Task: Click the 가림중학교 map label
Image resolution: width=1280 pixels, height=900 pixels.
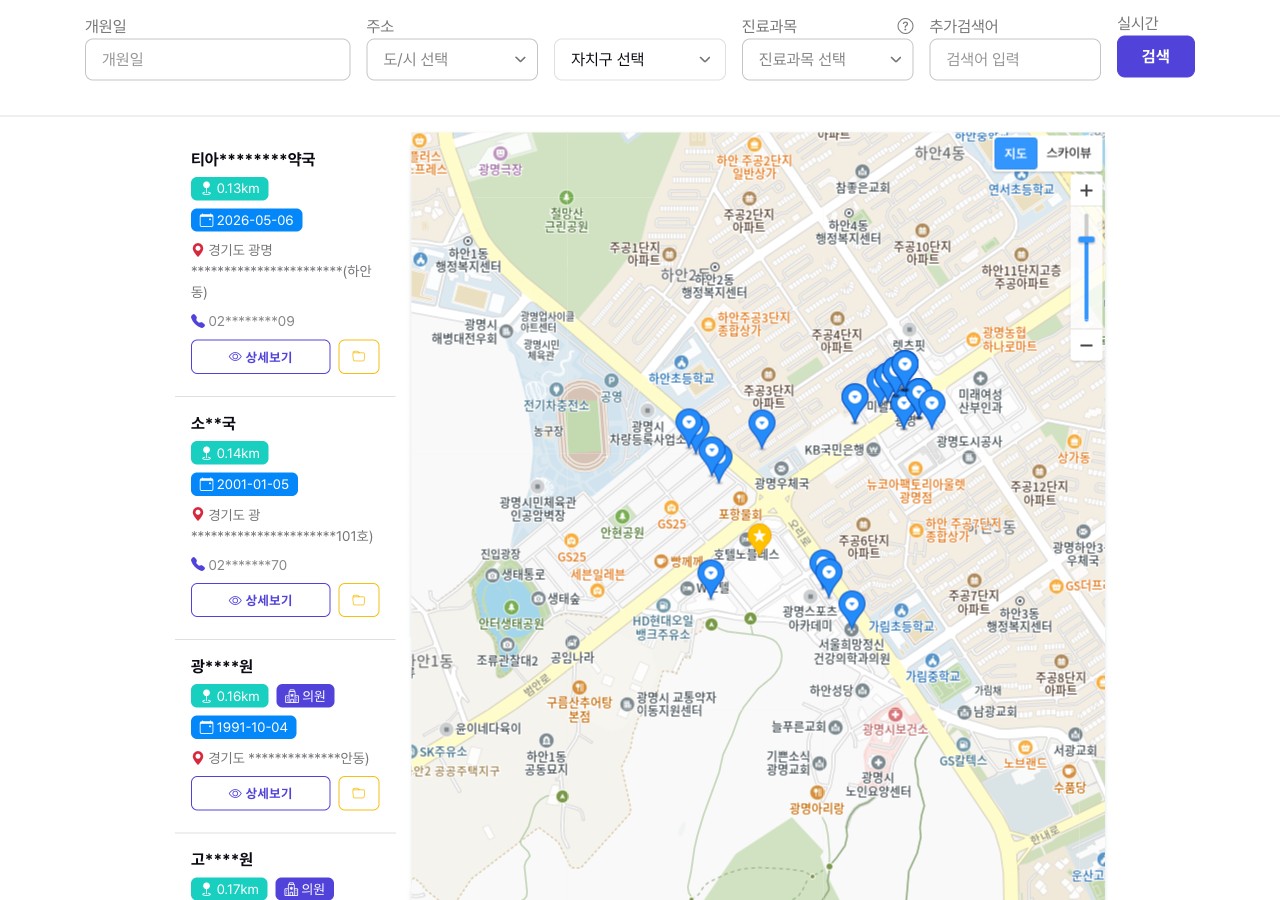Action: coord(934,676)
